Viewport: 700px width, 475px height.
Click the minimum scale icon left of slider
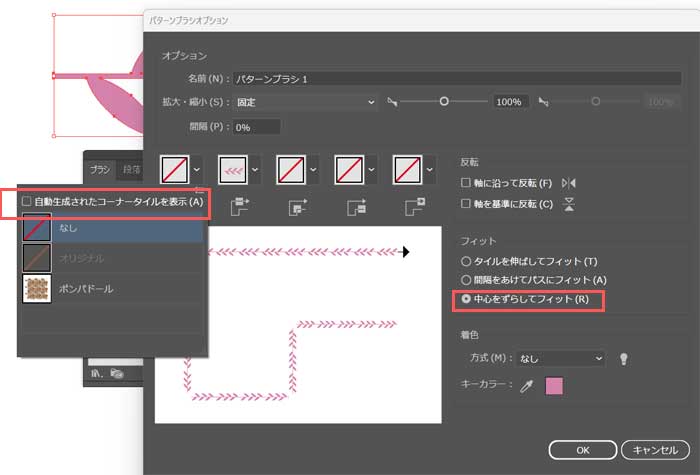click(392, 102)
